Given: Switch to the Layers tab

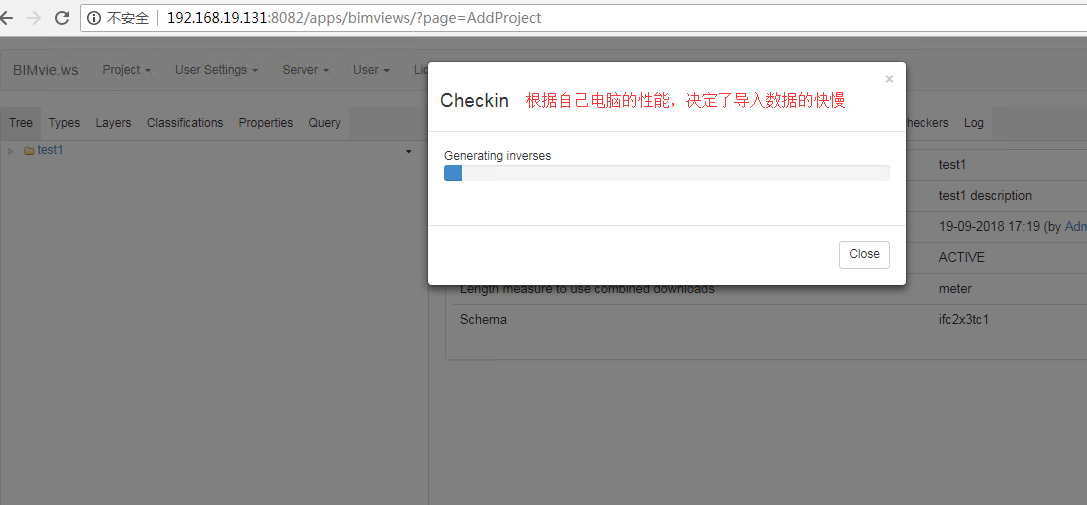Looking at the screenshot, I should (x=113, y=123).
